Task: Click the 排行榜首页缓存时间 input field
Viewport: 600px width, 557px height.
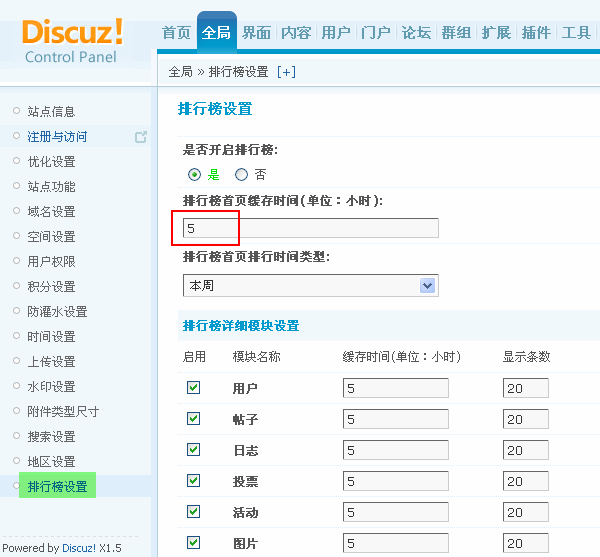Action: tap(310, 229)
